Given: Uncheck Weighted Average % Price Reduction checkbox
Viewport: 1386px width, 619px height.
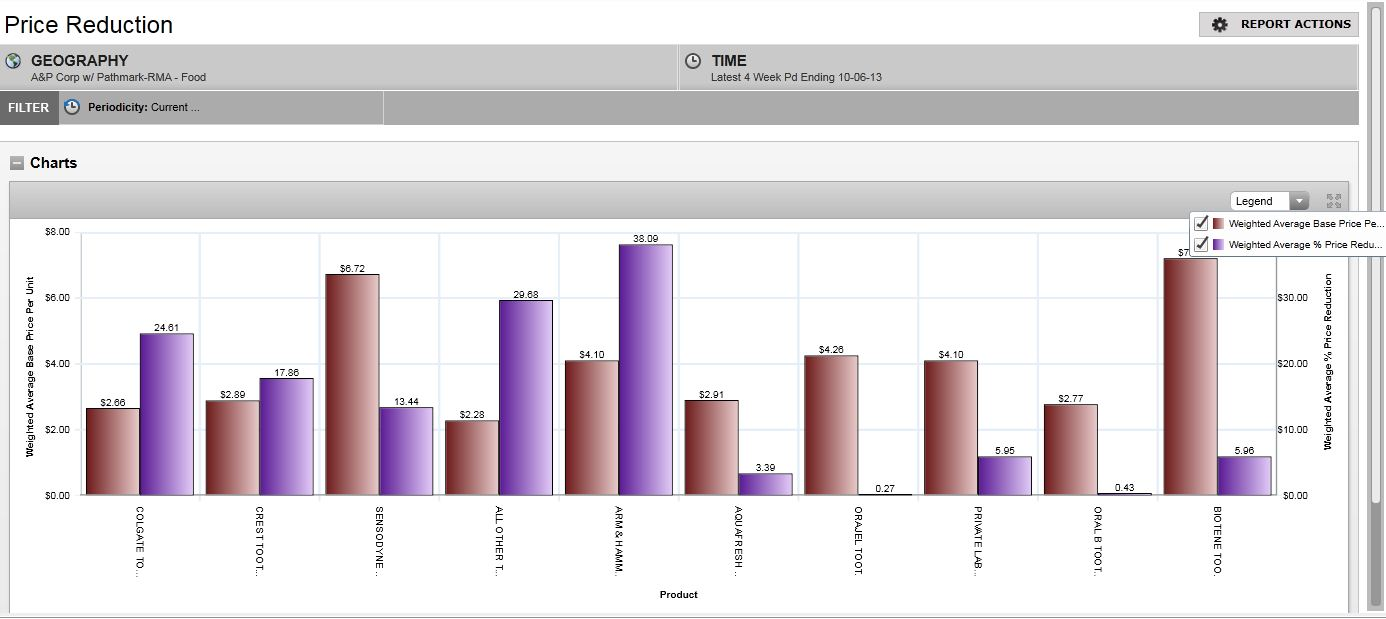Looking at the screenshot, I should click(1201, 244).
